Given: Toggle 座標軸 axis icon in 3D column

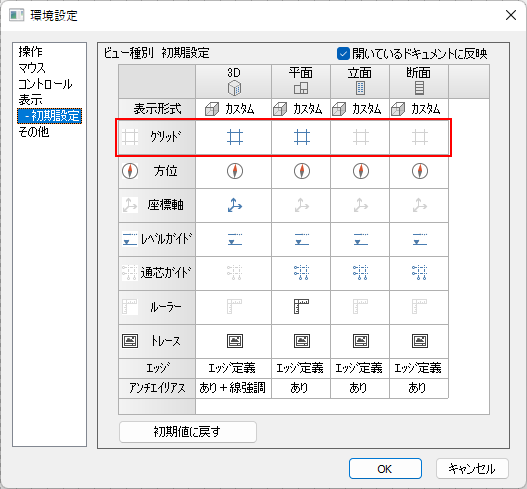Looking at the screenshot, I should tap(235, 205).
